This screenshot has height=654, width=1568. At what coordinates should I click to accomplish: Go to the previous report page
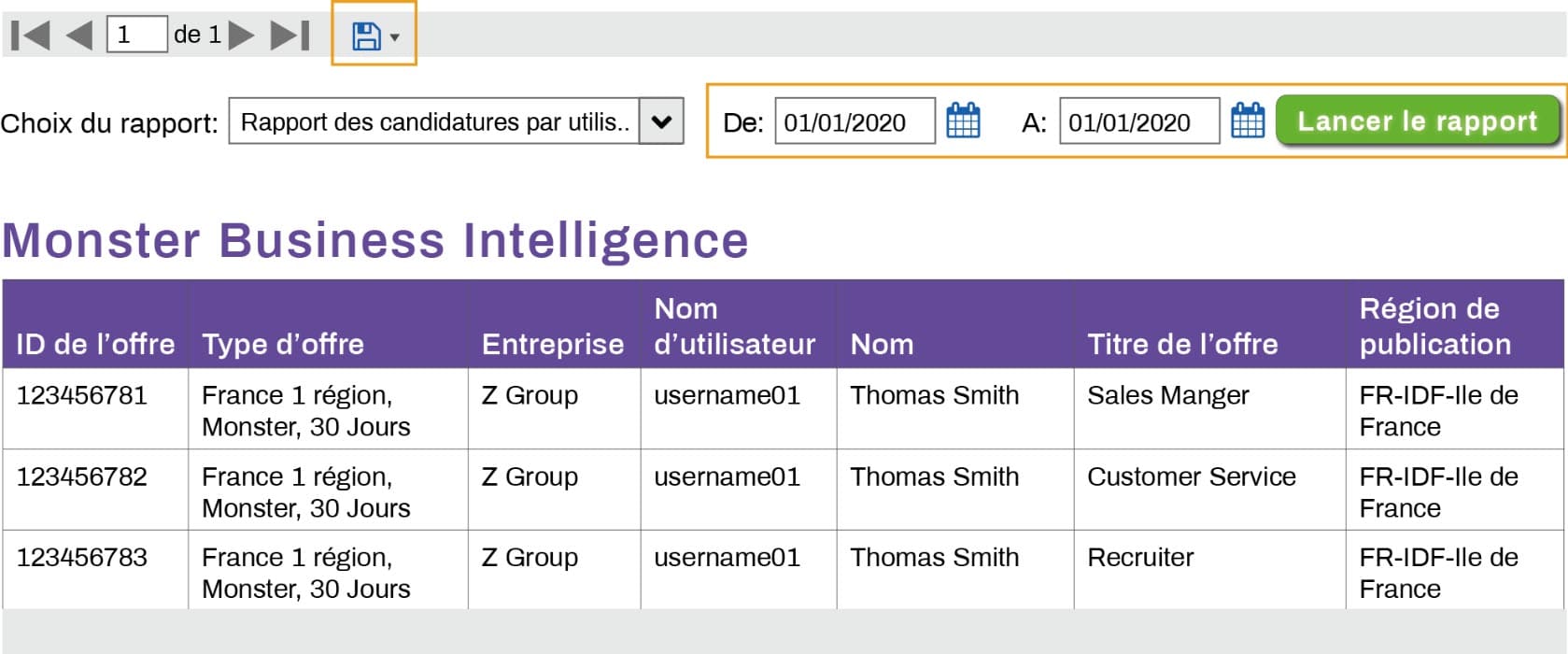pyautogui.click(x=79, y=36)
